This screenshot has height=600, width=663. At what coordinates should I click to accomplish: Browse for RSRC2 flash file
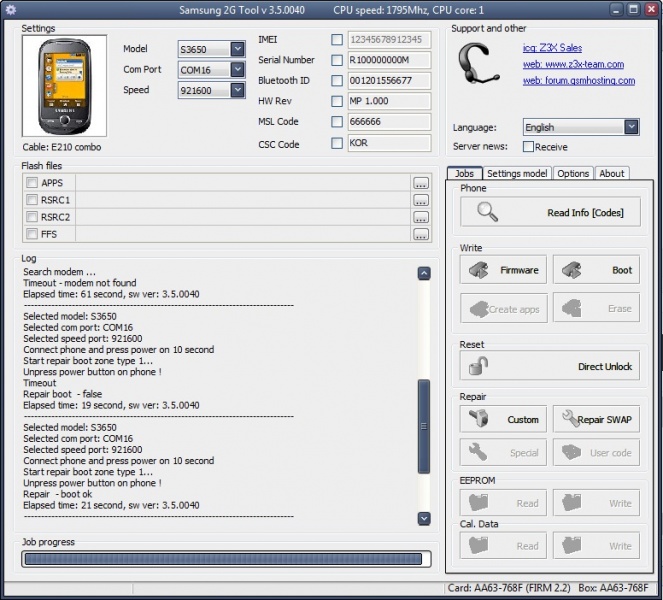click(x=420, y=217)
